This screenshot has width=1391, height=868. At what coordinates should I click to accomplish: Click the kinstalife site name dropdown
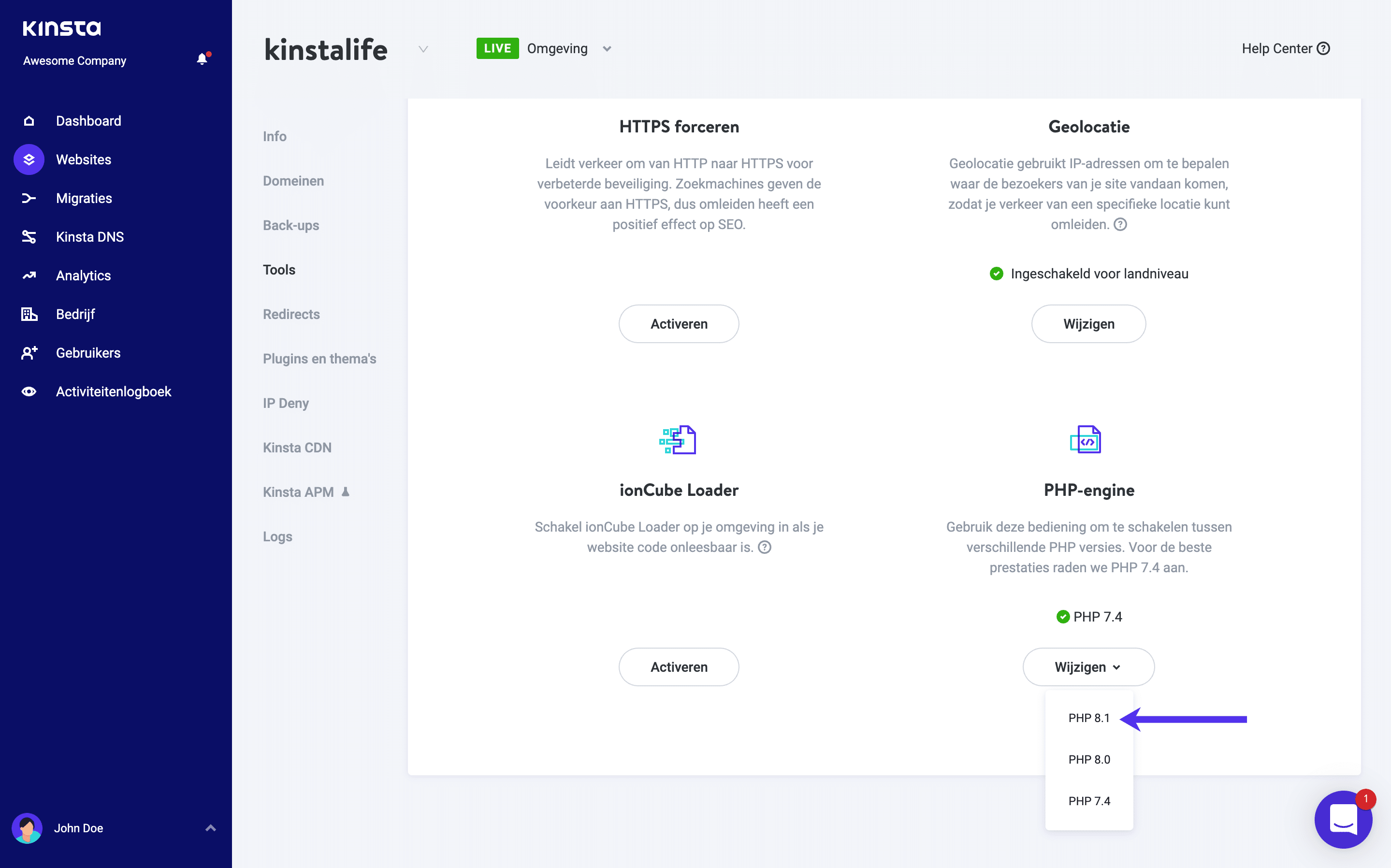421,48
